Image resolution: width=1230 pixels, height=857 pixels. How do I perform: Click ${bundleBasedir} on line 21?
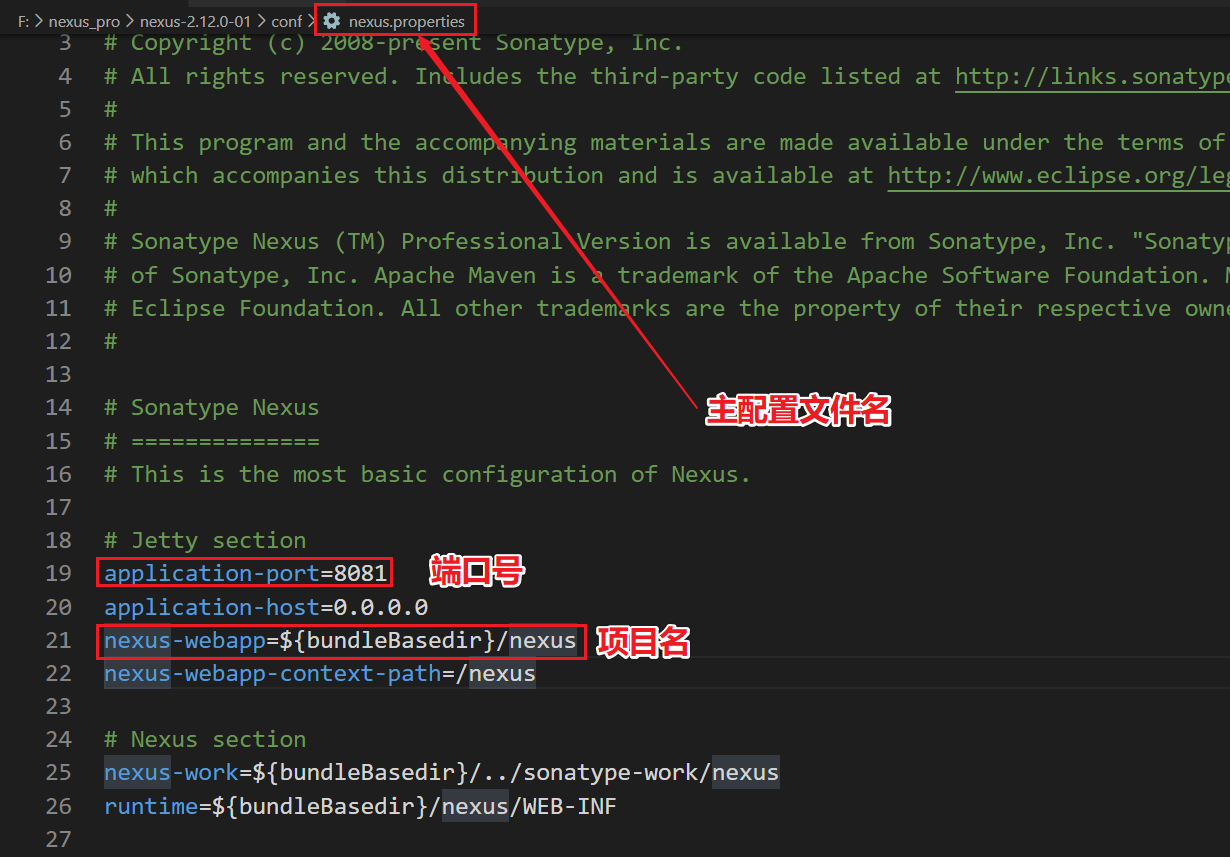(x=388, y=640)
